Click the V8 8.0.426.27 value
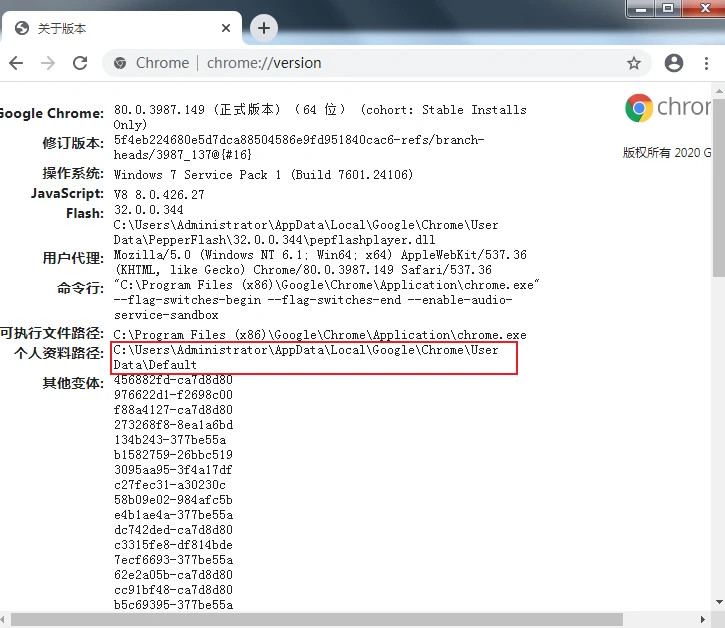 pyautogui.click(x=159, y=195)
